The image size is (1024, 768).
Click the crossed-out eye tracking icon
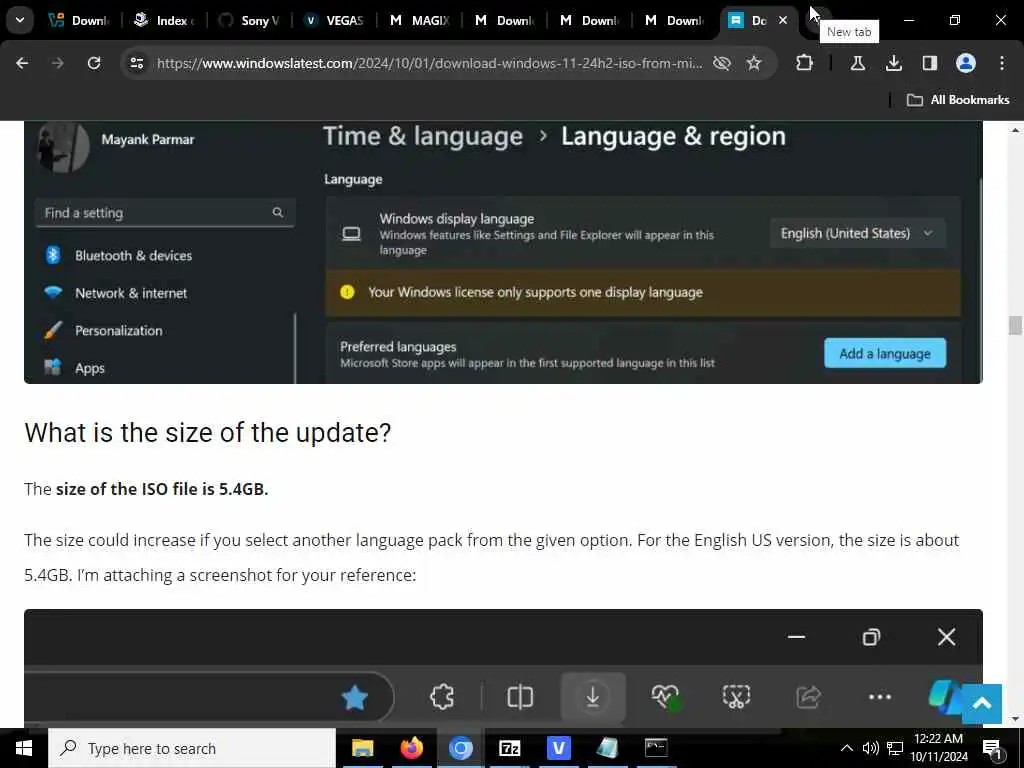[x=722, y=63]
